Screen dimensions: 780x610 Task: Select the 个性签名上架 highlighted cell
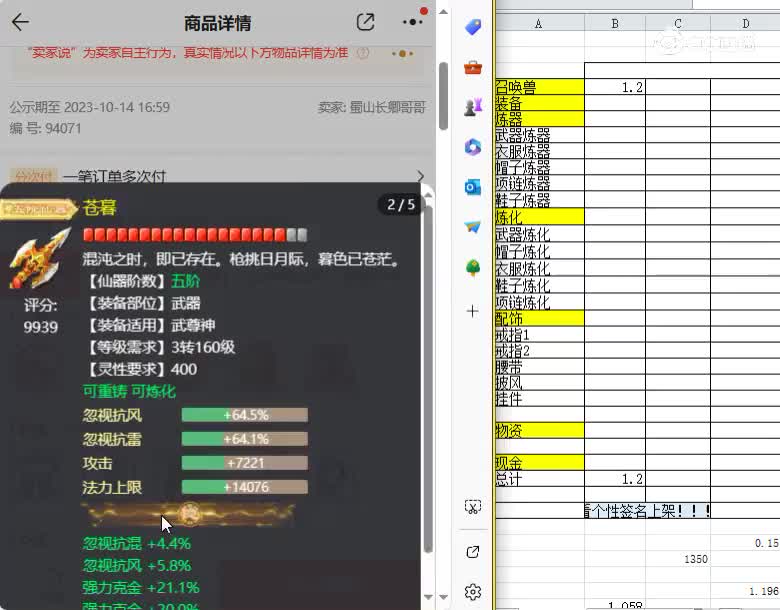point(647,510)
